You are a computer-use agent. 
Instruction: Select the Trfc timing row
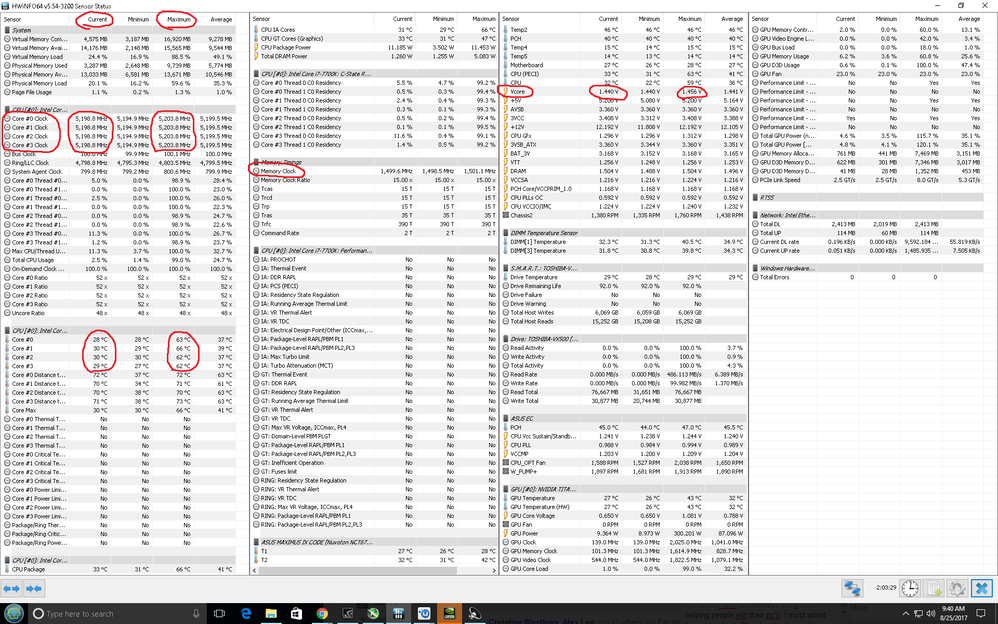(374, 224)
